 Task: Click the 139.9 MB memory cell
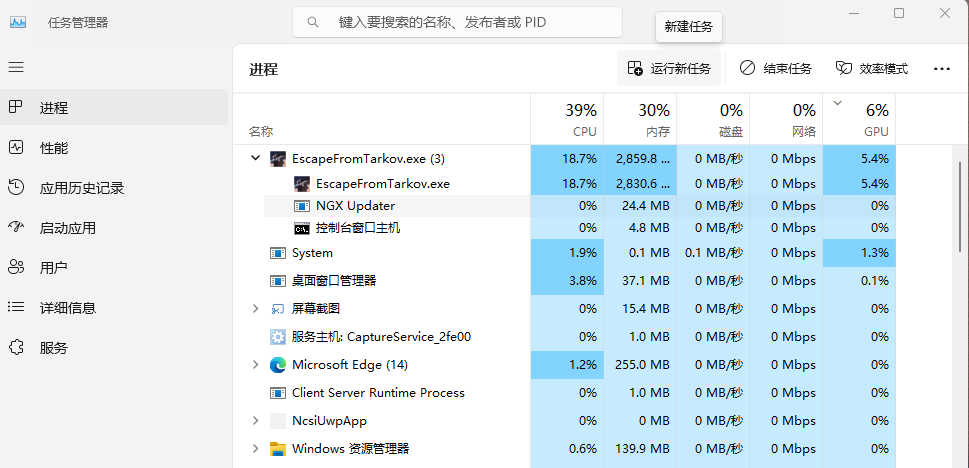[x=640, y=449]
